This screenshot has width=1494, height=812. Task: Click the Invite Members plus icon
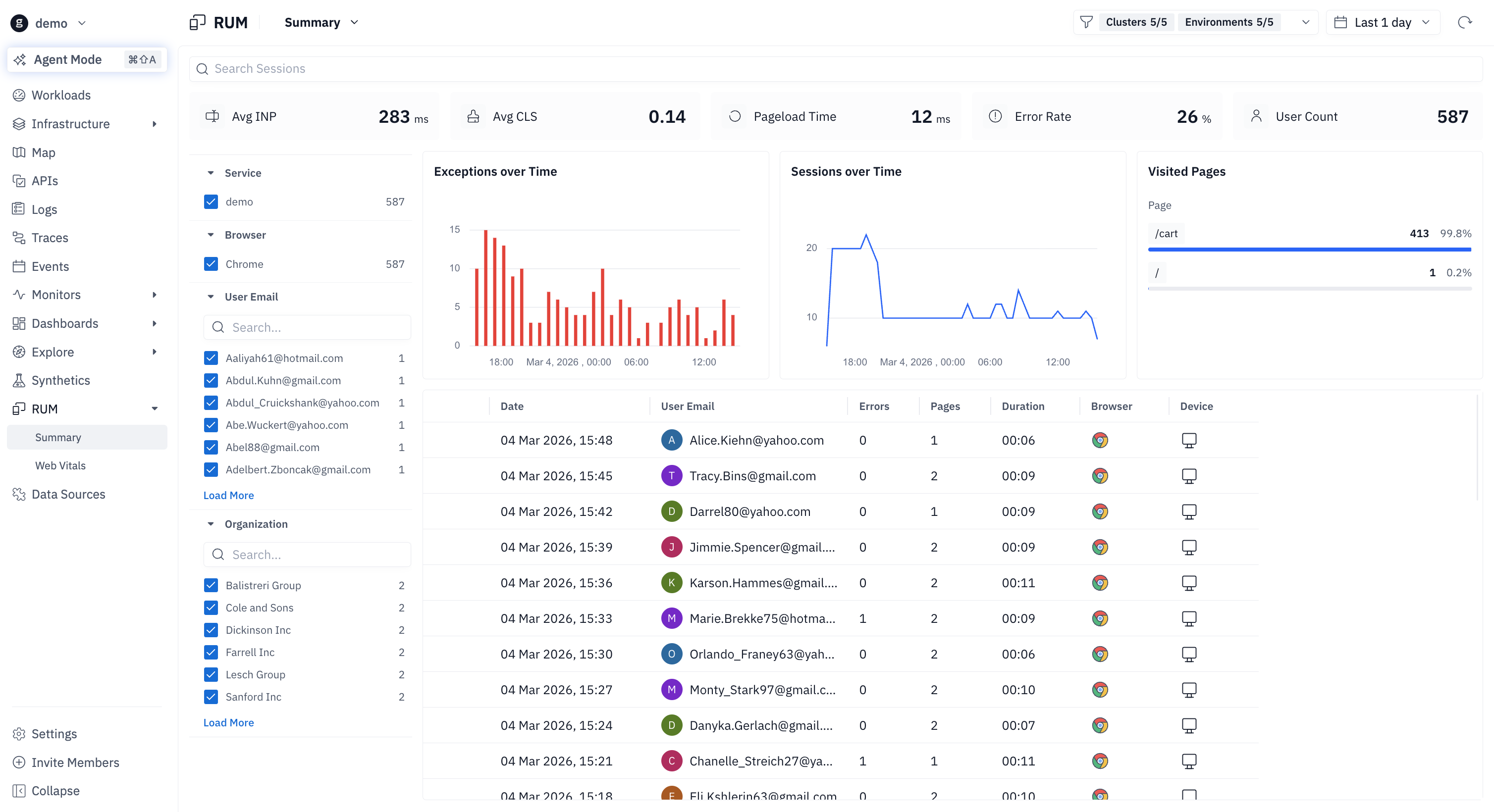(19, 762)
